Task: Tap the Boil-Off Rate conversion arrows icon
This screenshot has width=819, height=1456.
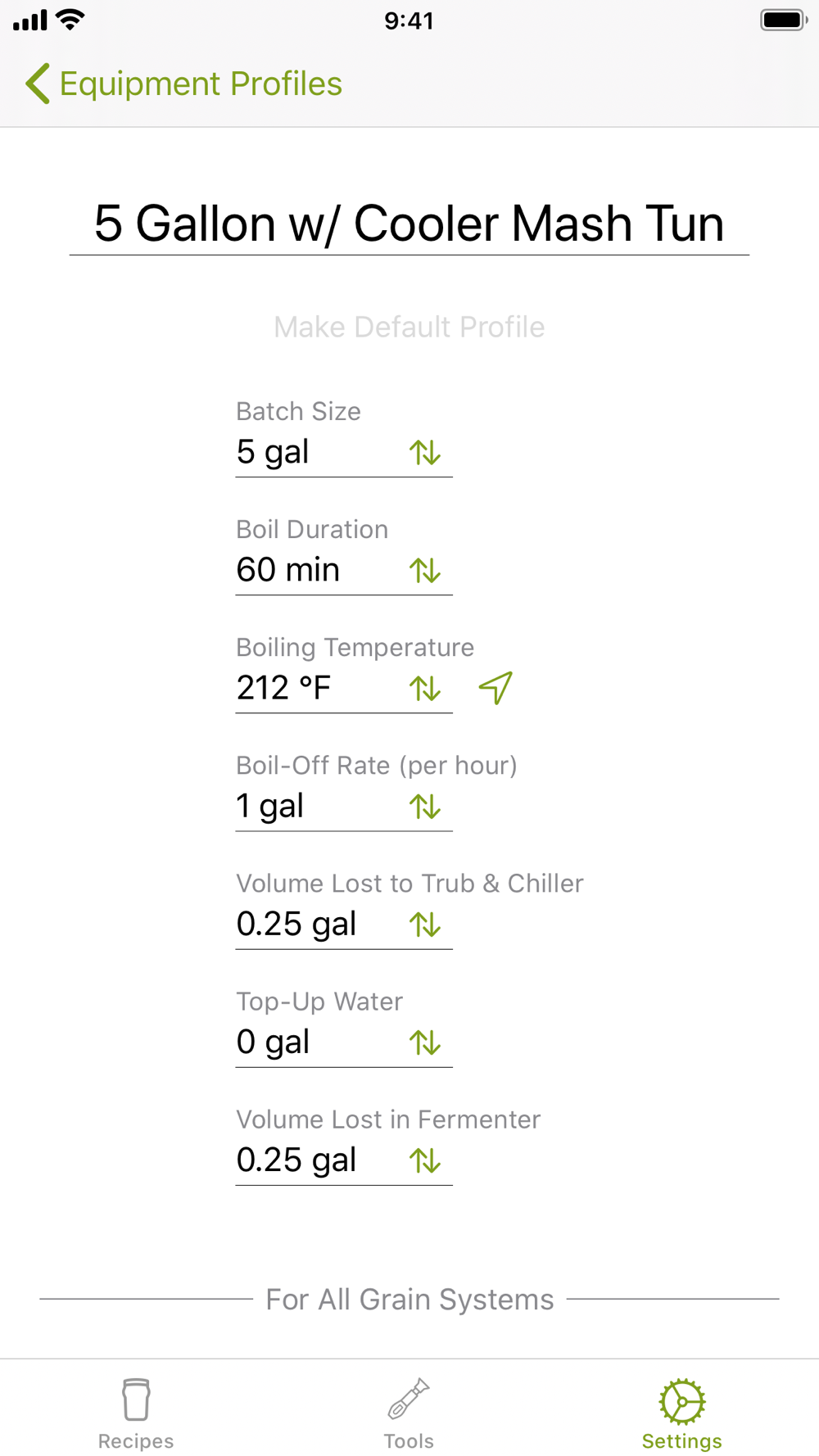Action: [425, 806]
